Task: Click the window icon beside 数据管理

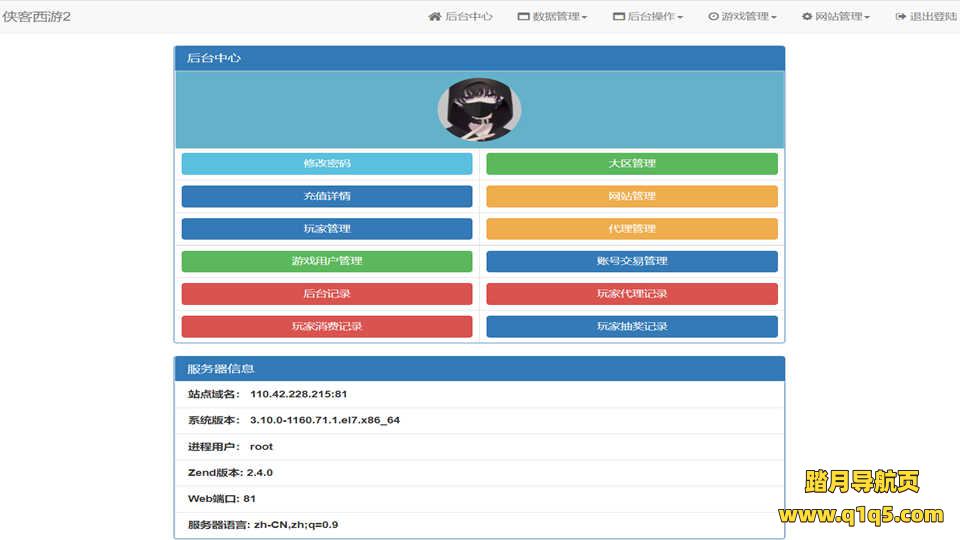Action: pos(523,17)
